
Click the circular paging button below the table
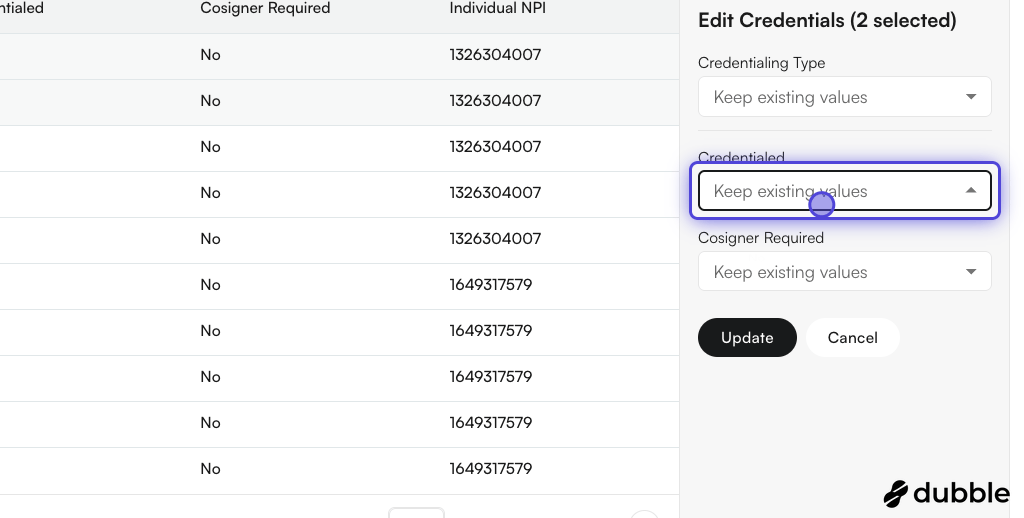(x=645, y=514)
